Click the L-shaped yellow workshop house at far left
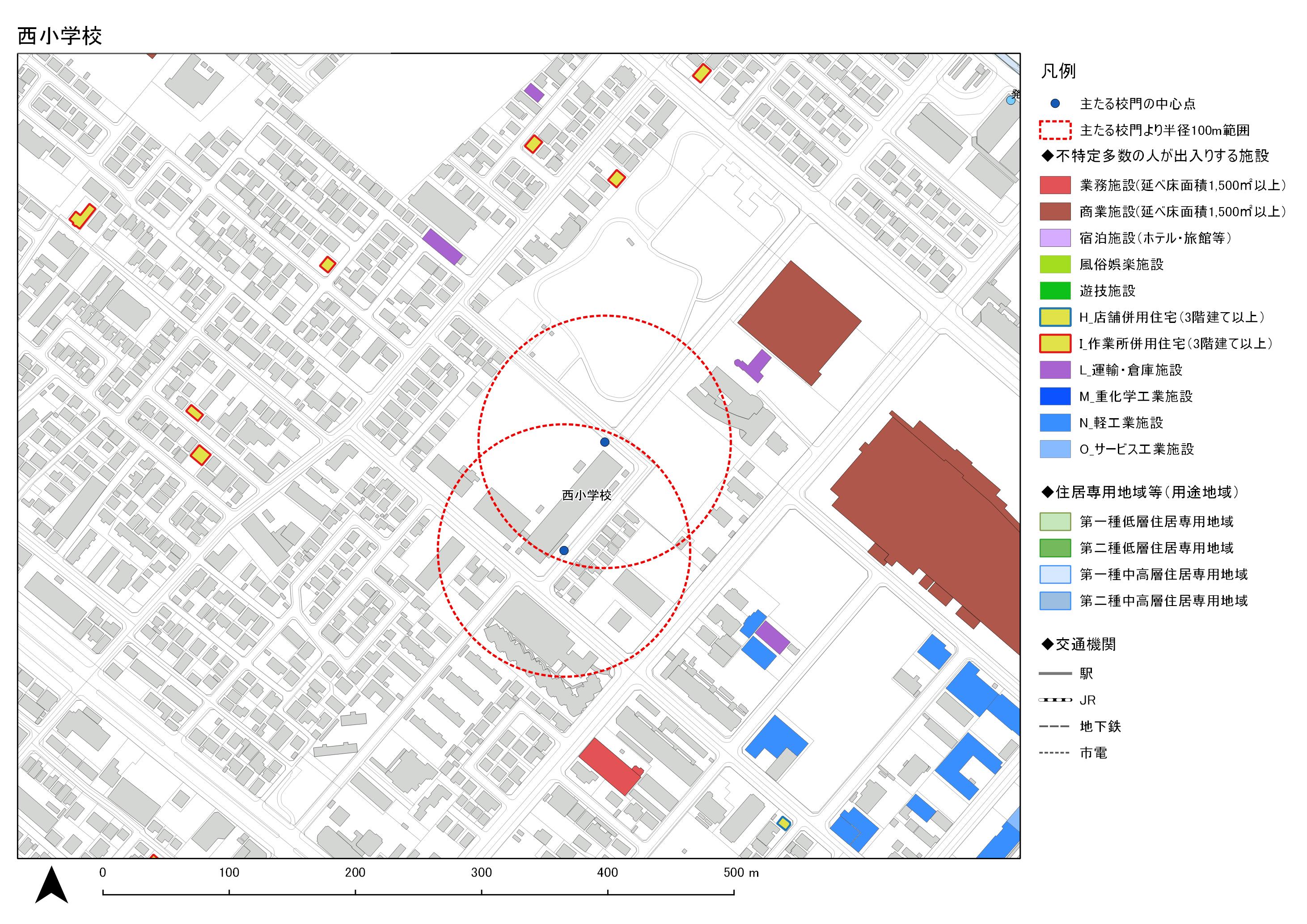The image size is (1307, 924). pos(82,216)
